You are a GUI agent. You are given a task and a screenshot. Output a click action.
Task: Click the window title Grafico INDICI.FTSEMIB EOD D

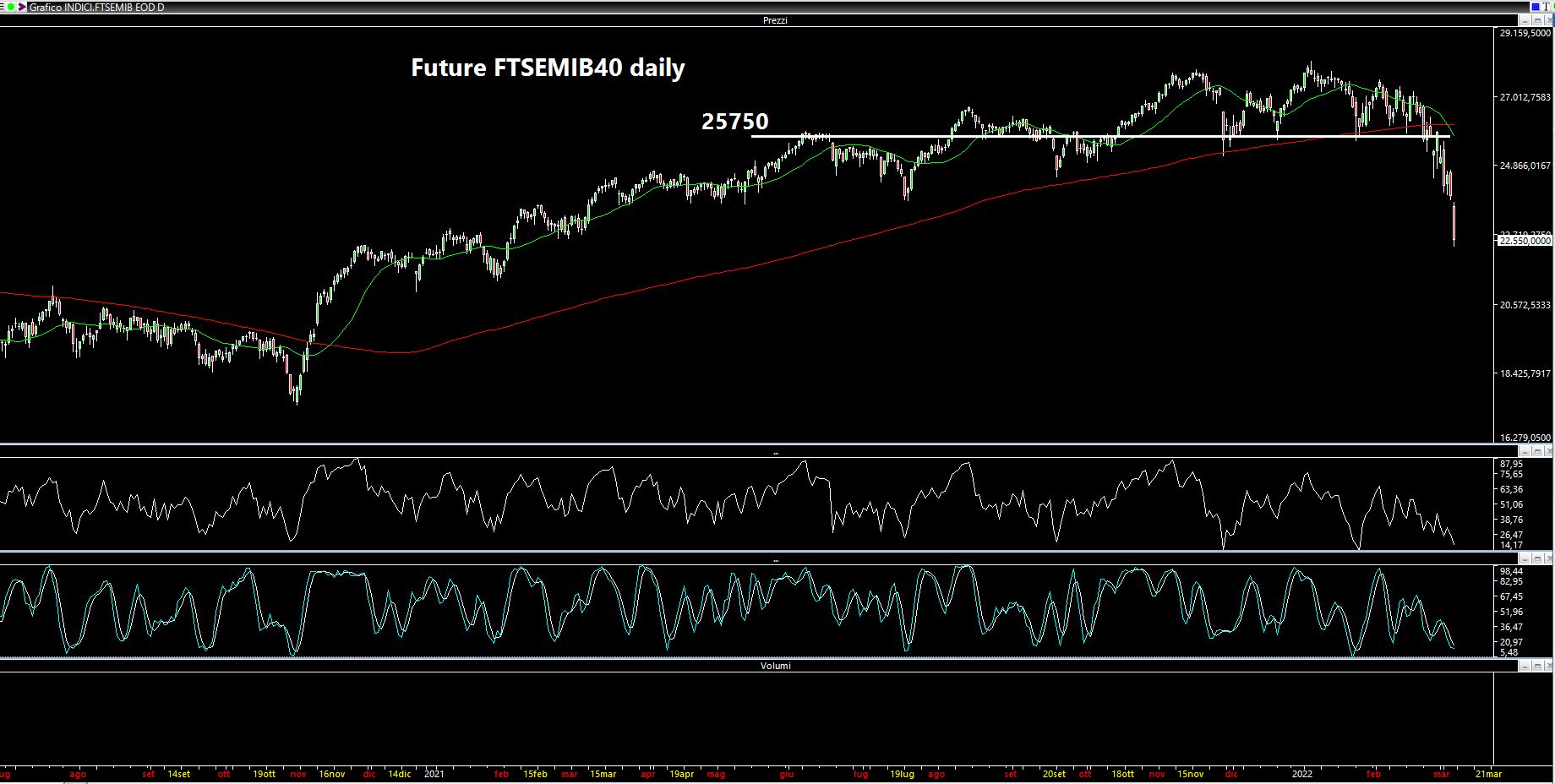[97, 8]
